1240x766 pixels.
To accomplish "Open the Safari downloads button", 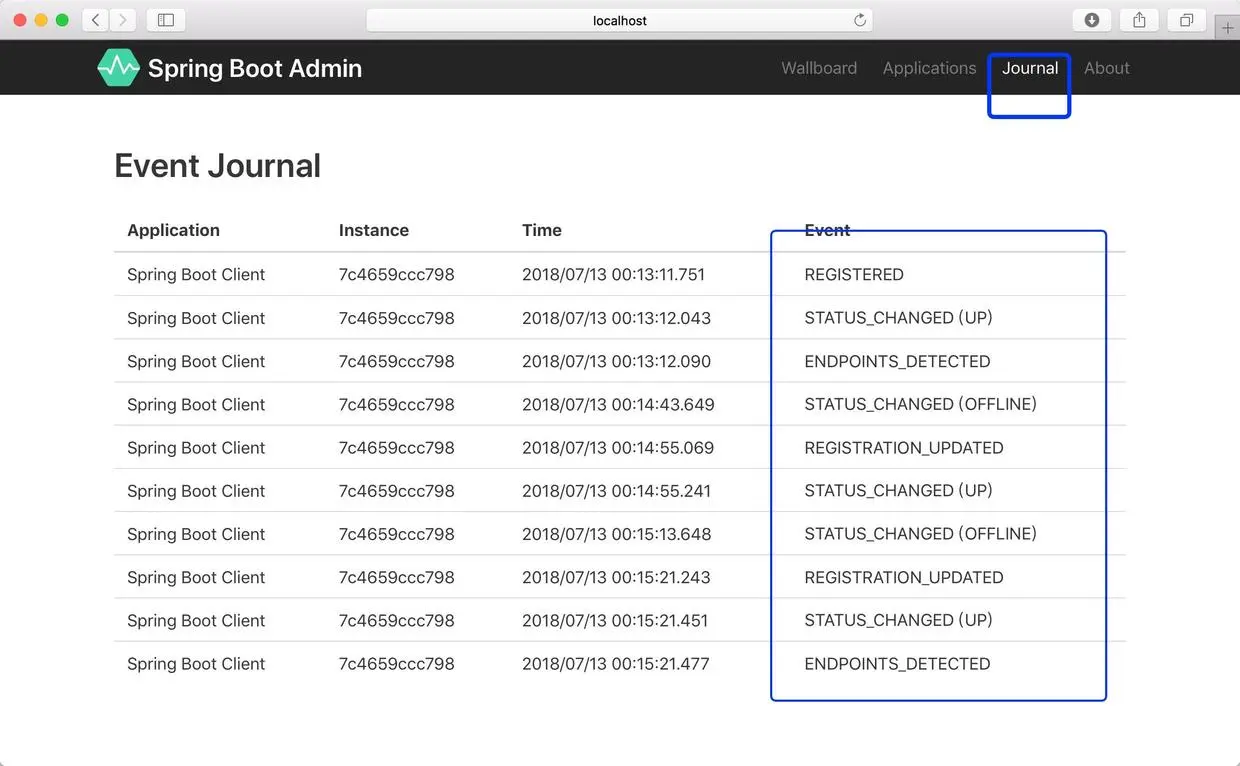I will click(x=1092, y=20).
